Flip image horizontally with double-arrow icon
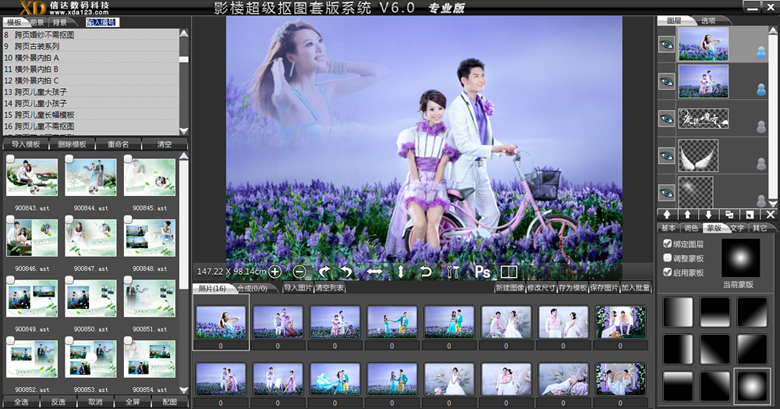780x409 pixels. 375,272
